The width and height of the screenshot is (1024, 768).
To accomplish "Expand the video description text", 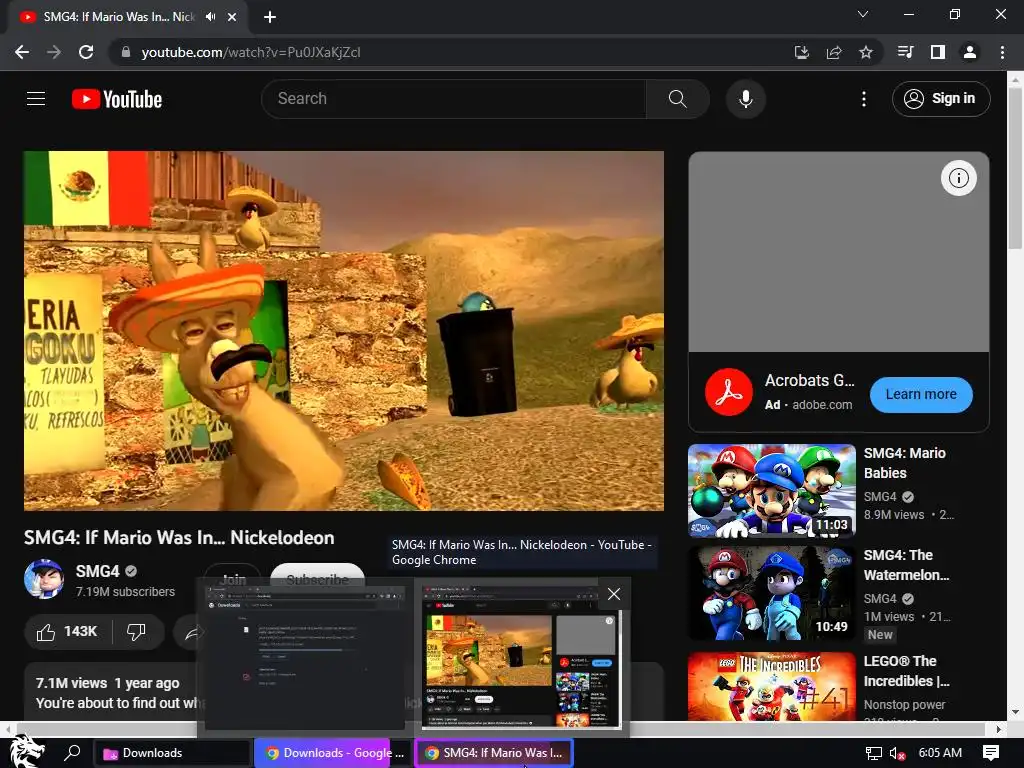I will tap(118, 703).
